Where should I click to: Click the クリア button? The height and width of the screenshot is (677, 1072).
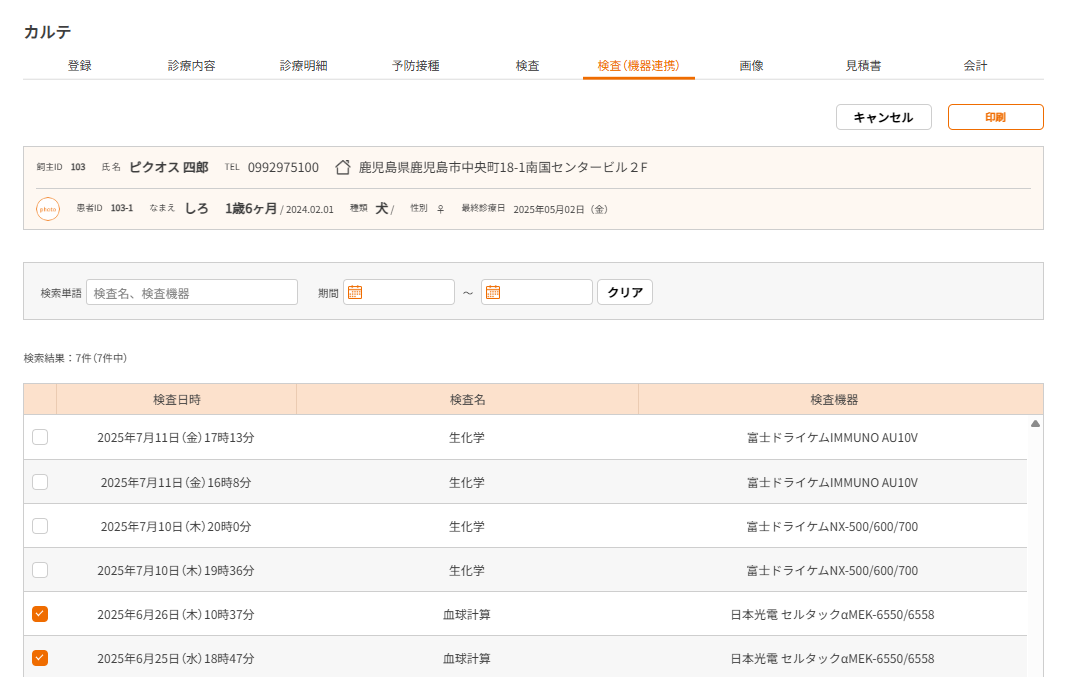tap(625, 292)
